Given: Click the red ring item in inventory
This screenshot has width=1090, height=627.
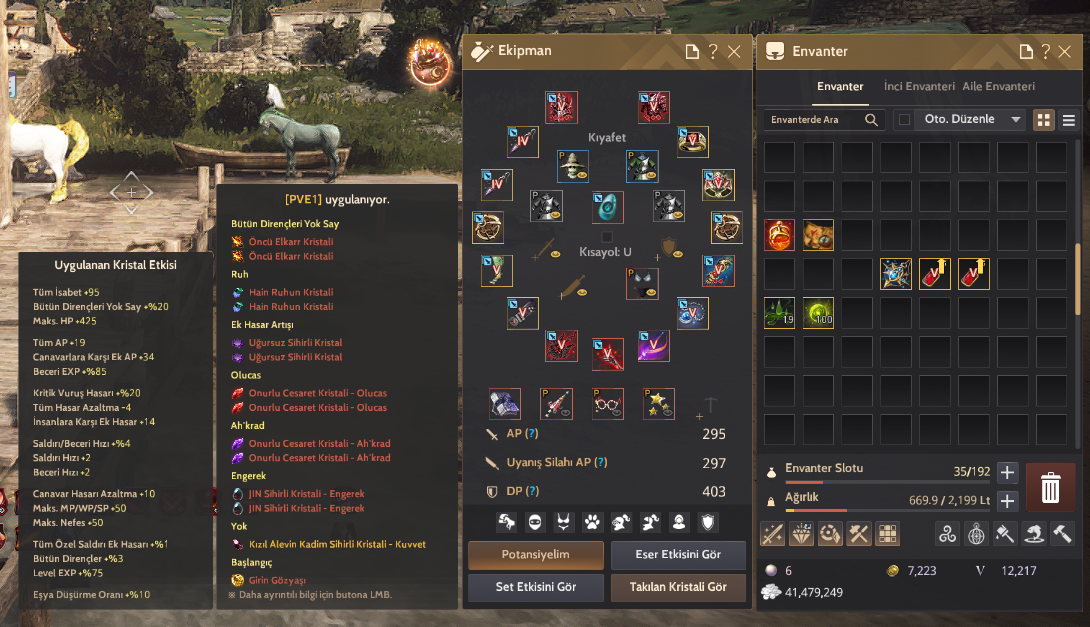Looking at the screenshot, I should pyautogui.click(x=779, y=235).
